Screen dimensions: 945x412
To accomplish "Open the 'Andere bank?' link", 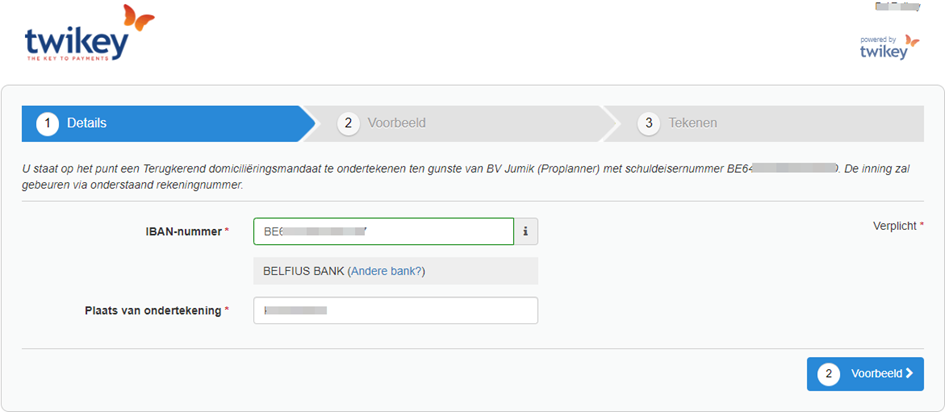I will [386, 271].
